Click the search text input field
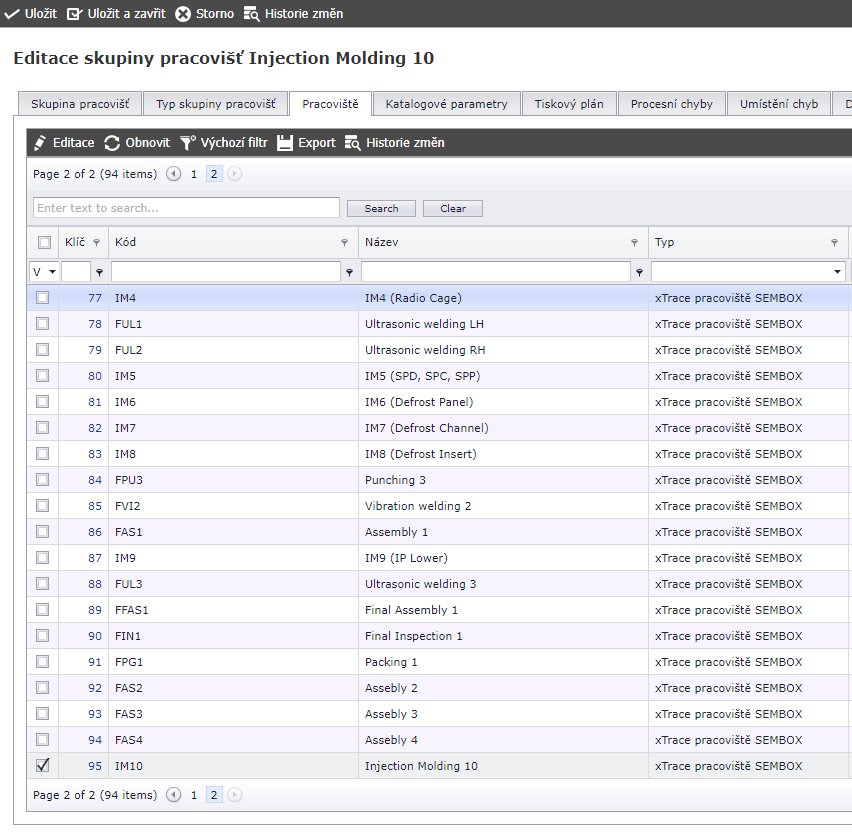This screenshot has height=834, width=852. click(x=186, y=208)
